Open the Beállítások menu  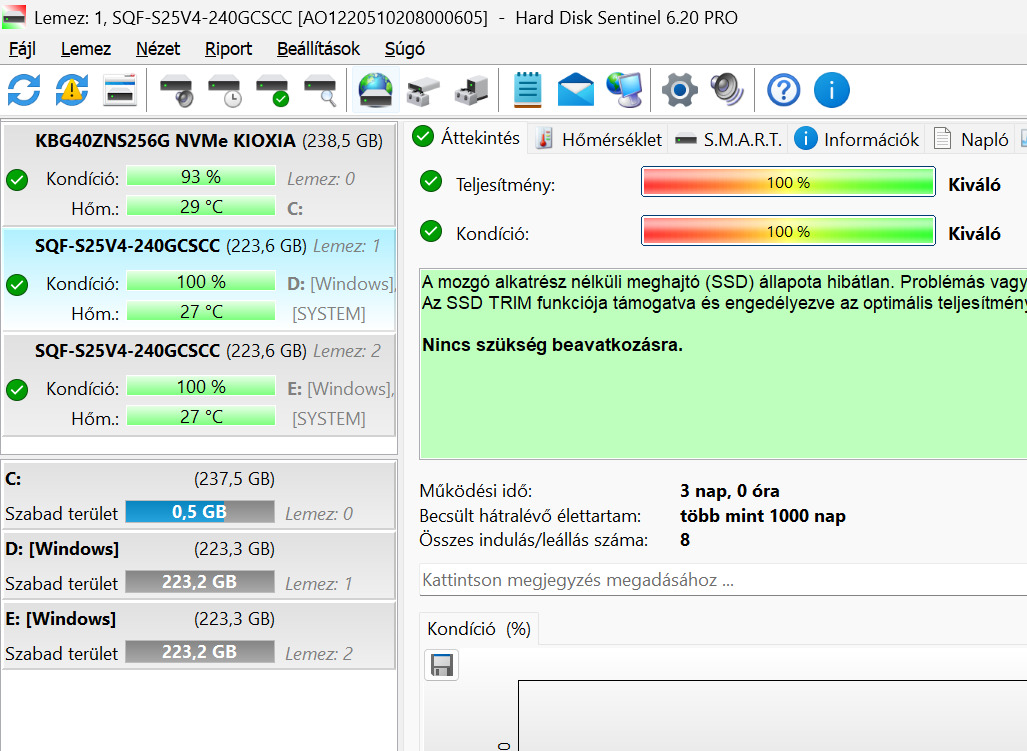pos(318,49)
